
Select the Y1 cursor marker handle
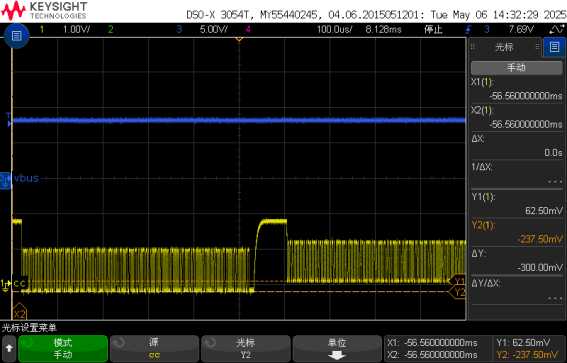[x=457, y=281]
